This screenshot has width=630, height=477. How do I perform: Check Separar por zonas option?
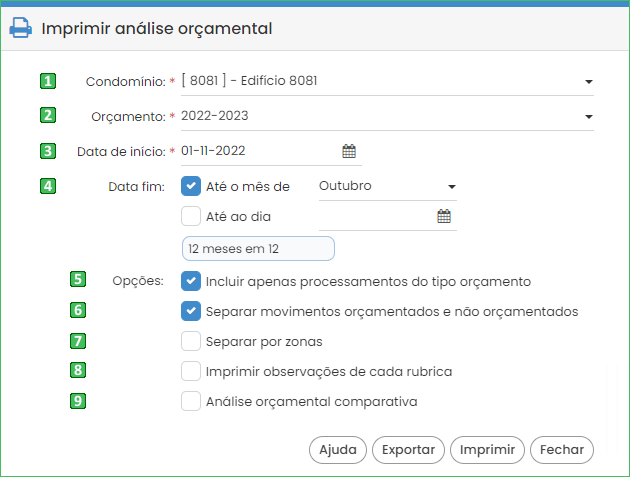coord(191,341)
